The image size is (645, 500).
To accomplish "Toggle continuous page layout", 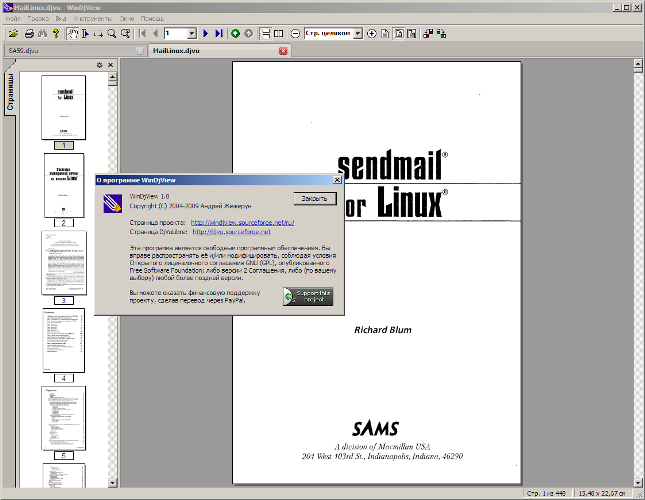I will click(266, 34).
